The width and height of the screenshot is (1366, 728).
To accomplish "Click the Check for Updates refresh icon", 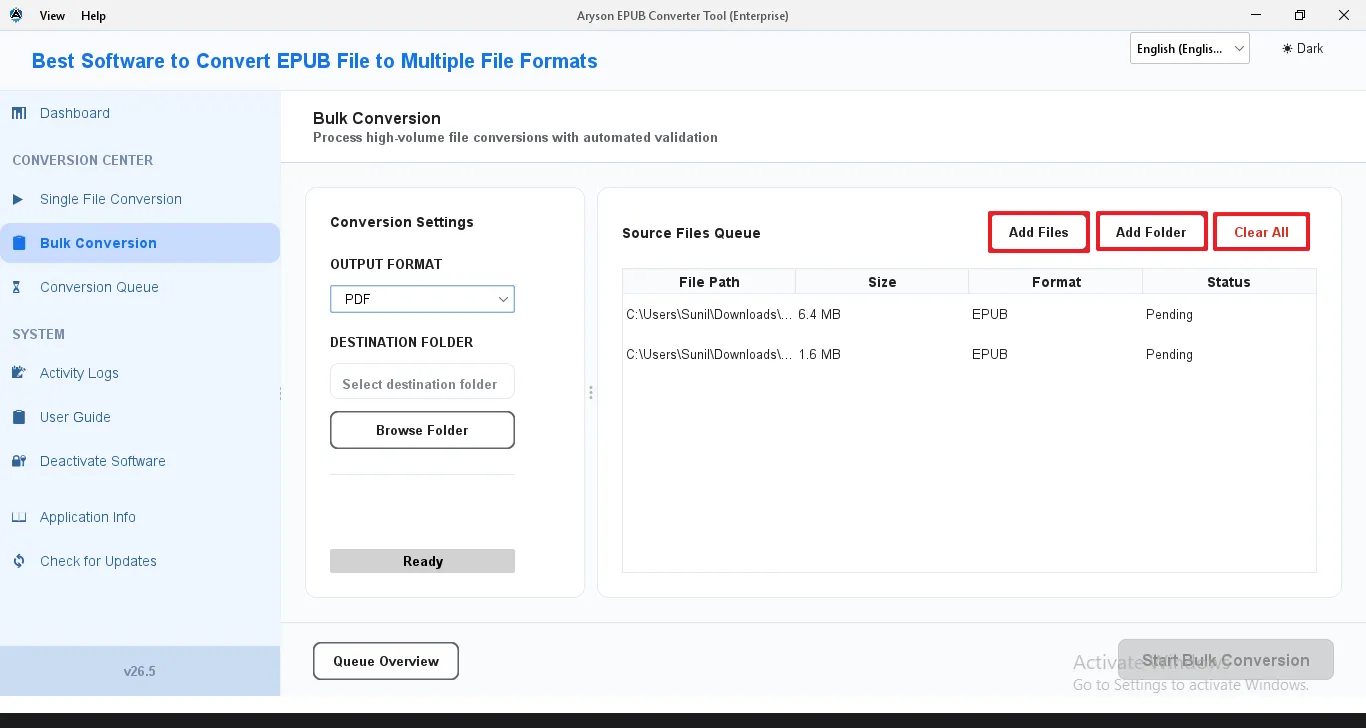I will pos(19,561).
